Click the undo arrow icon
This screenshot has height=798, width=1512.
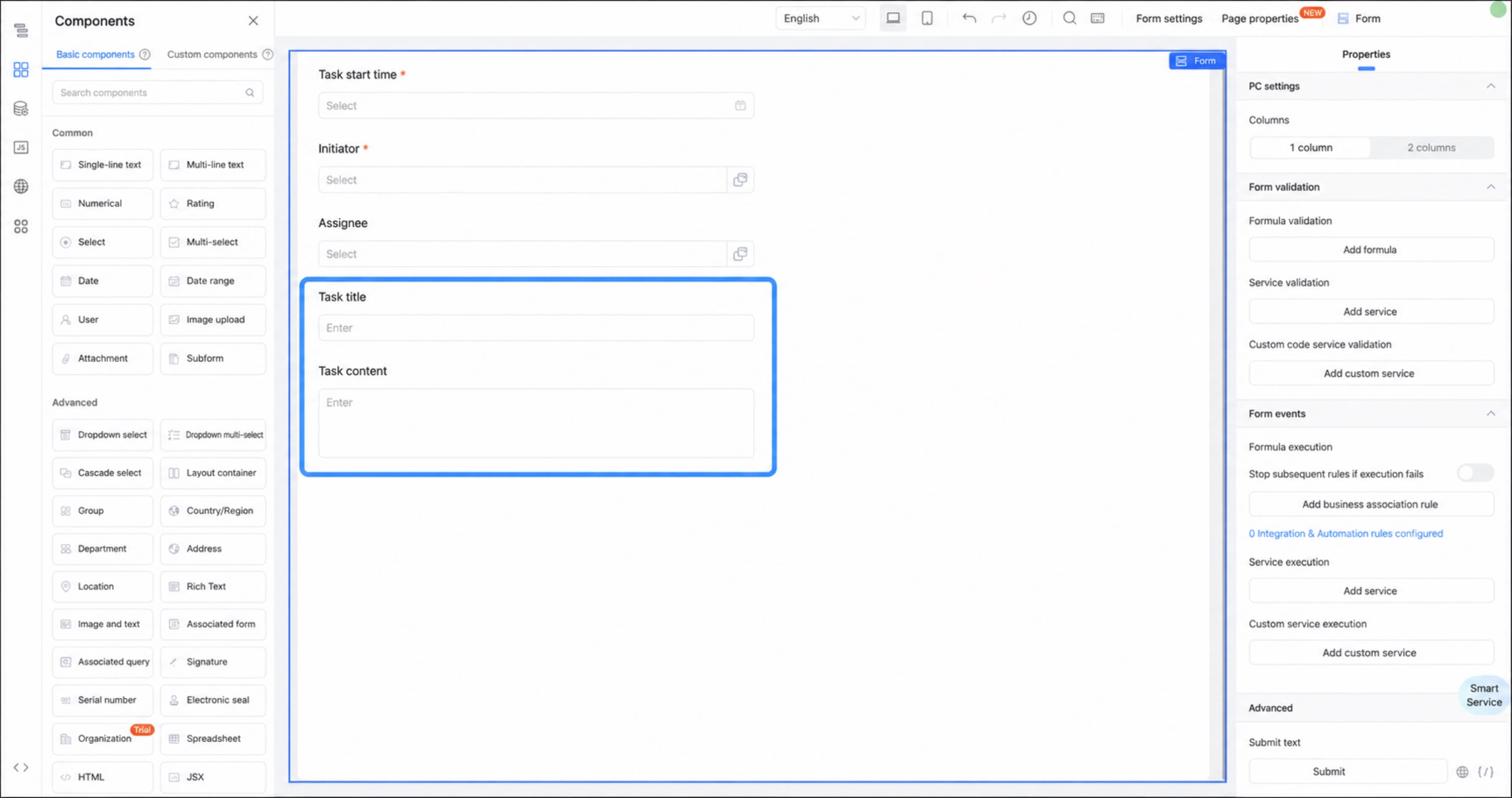coord(969,18)
